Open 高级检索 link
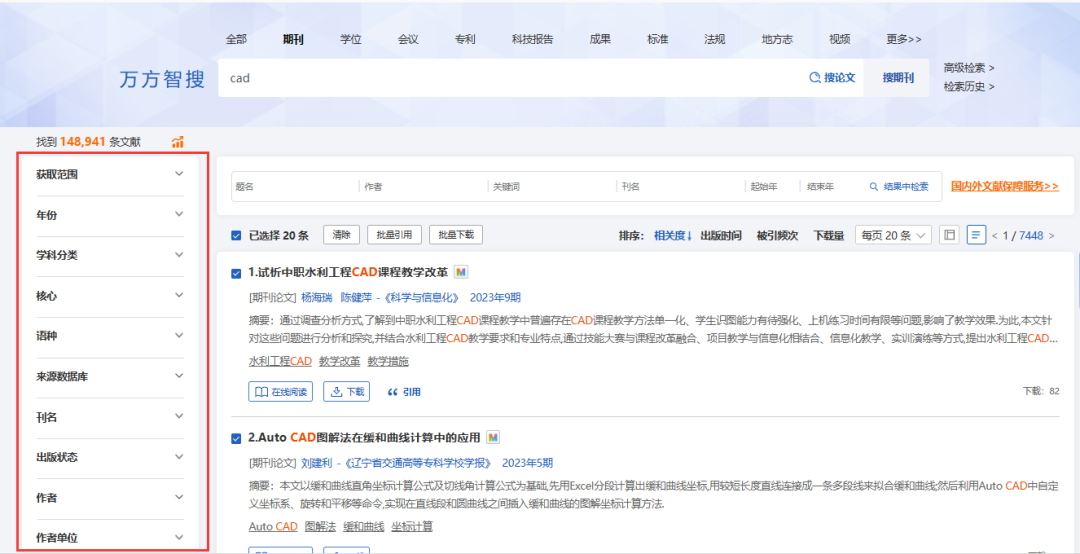Viewport: 1080px width, 554px height. [968, 68]
